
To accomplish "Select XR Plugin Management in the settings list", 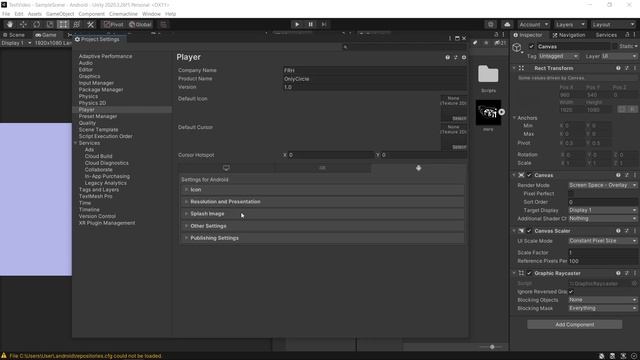I will (107, 223).
